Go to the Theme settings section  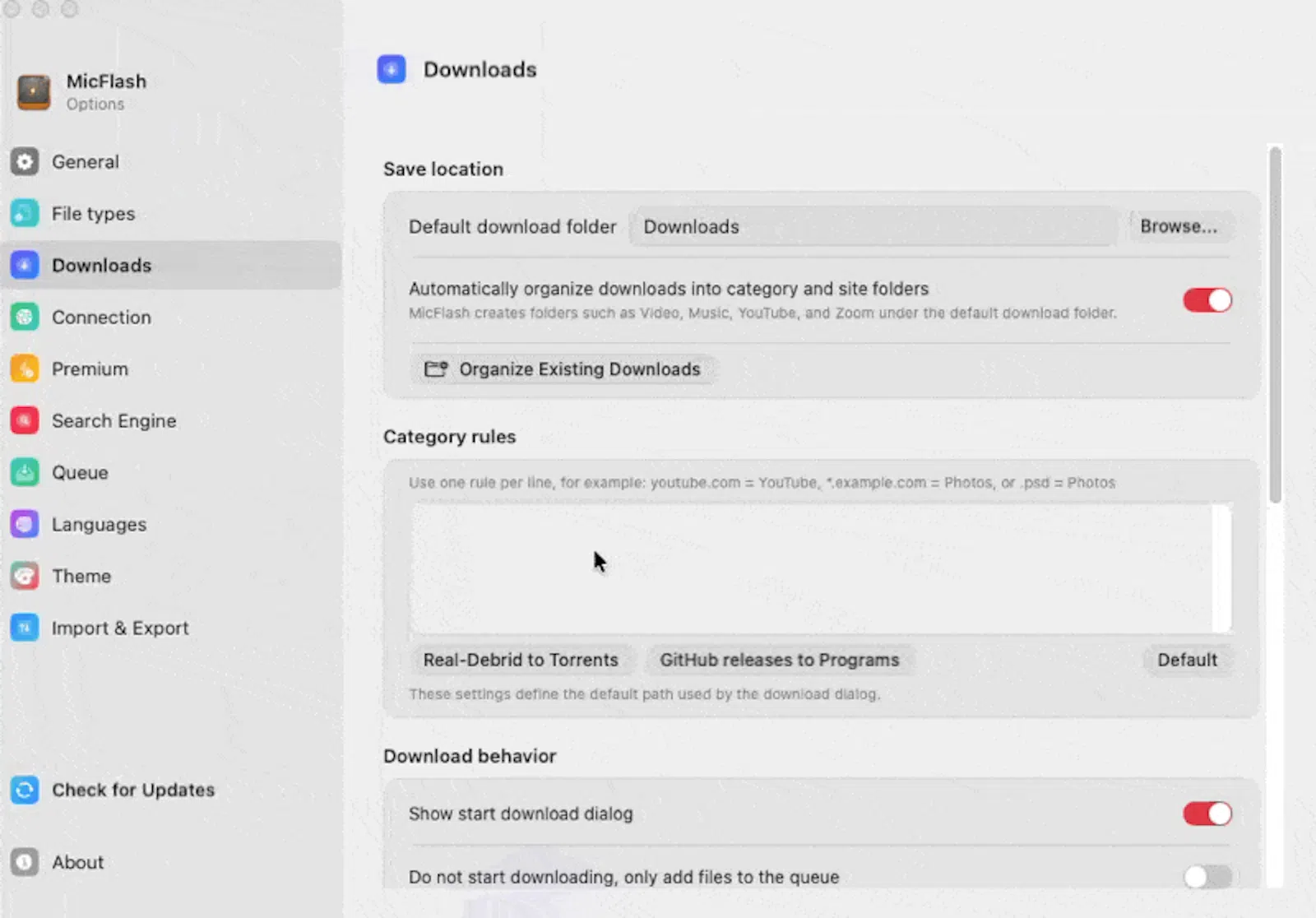pos(81,576)
